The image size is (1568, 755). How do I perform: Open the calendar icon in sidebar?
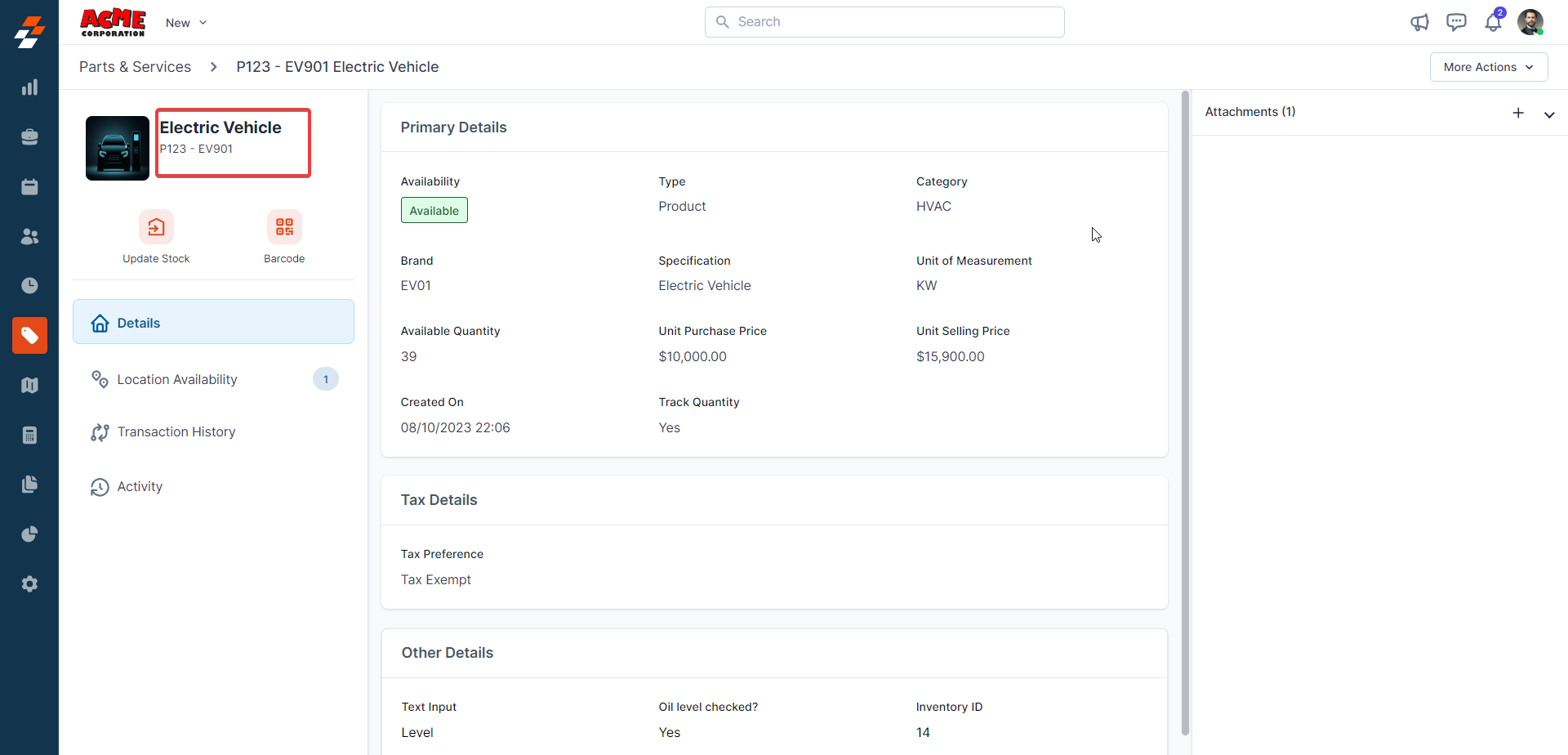pos(29,187)
